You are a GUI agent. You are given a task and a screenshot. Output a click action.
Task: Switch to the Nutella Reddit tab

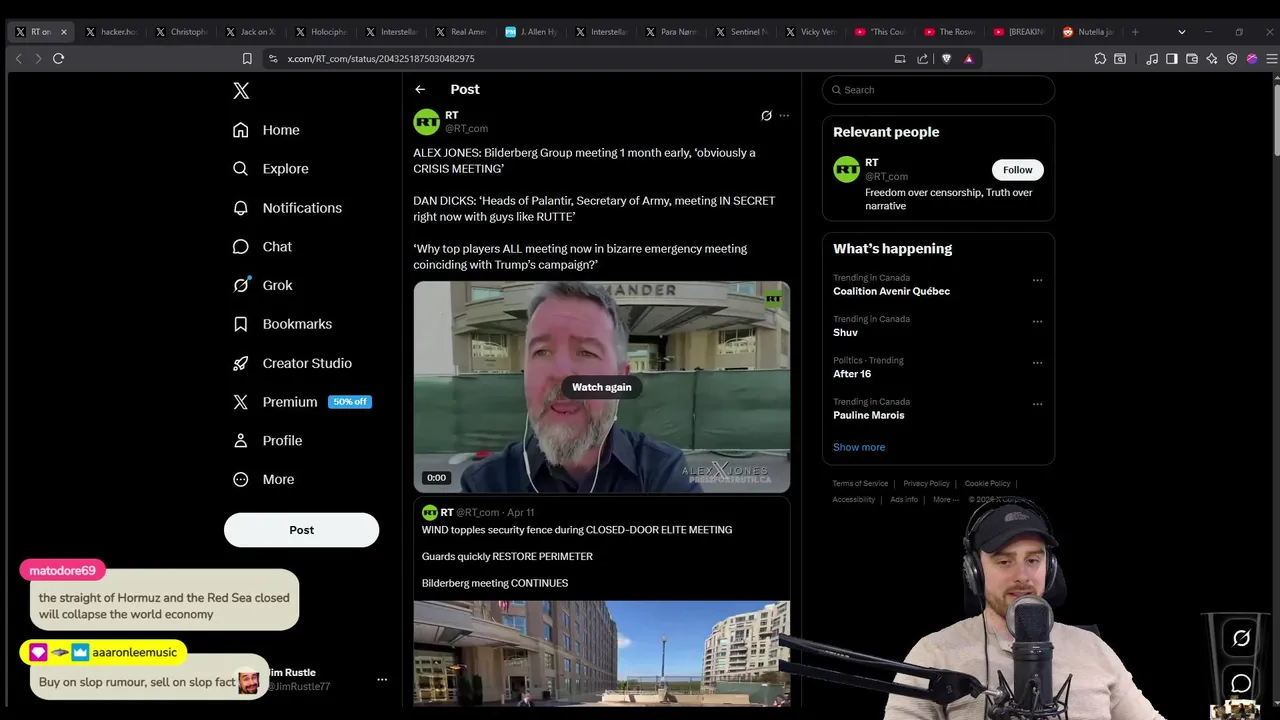coord(1089,32)
